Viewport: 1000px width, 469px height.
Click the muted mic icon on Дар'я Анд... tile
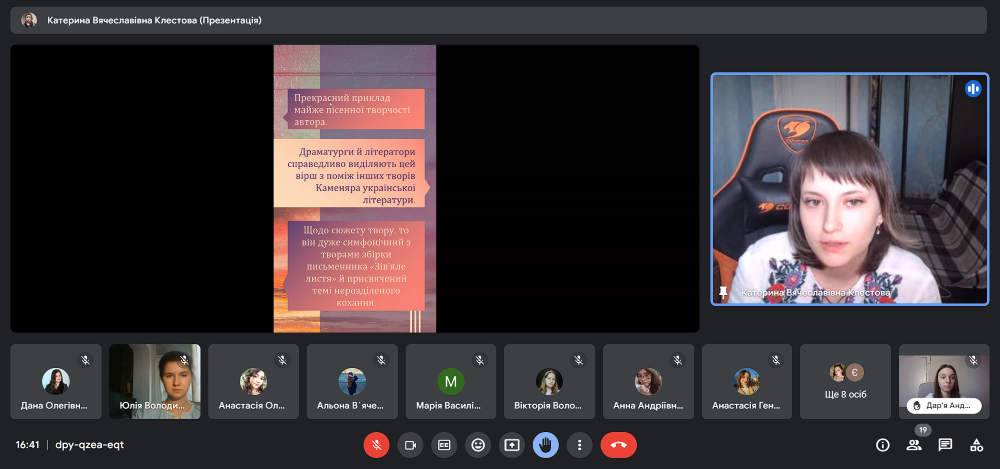click(x=973, y=361)
